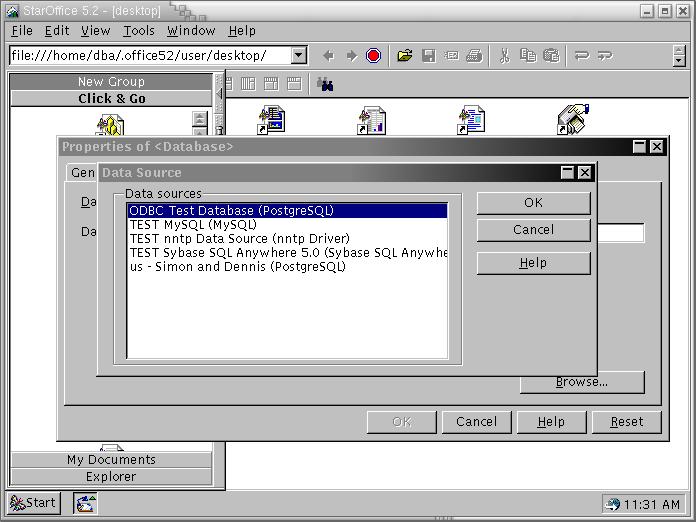The width and height of the screenshot is (696, 522).
Task: Click the system tray icon beside clock
Action: pyautogui.click(x=613, y=505)
